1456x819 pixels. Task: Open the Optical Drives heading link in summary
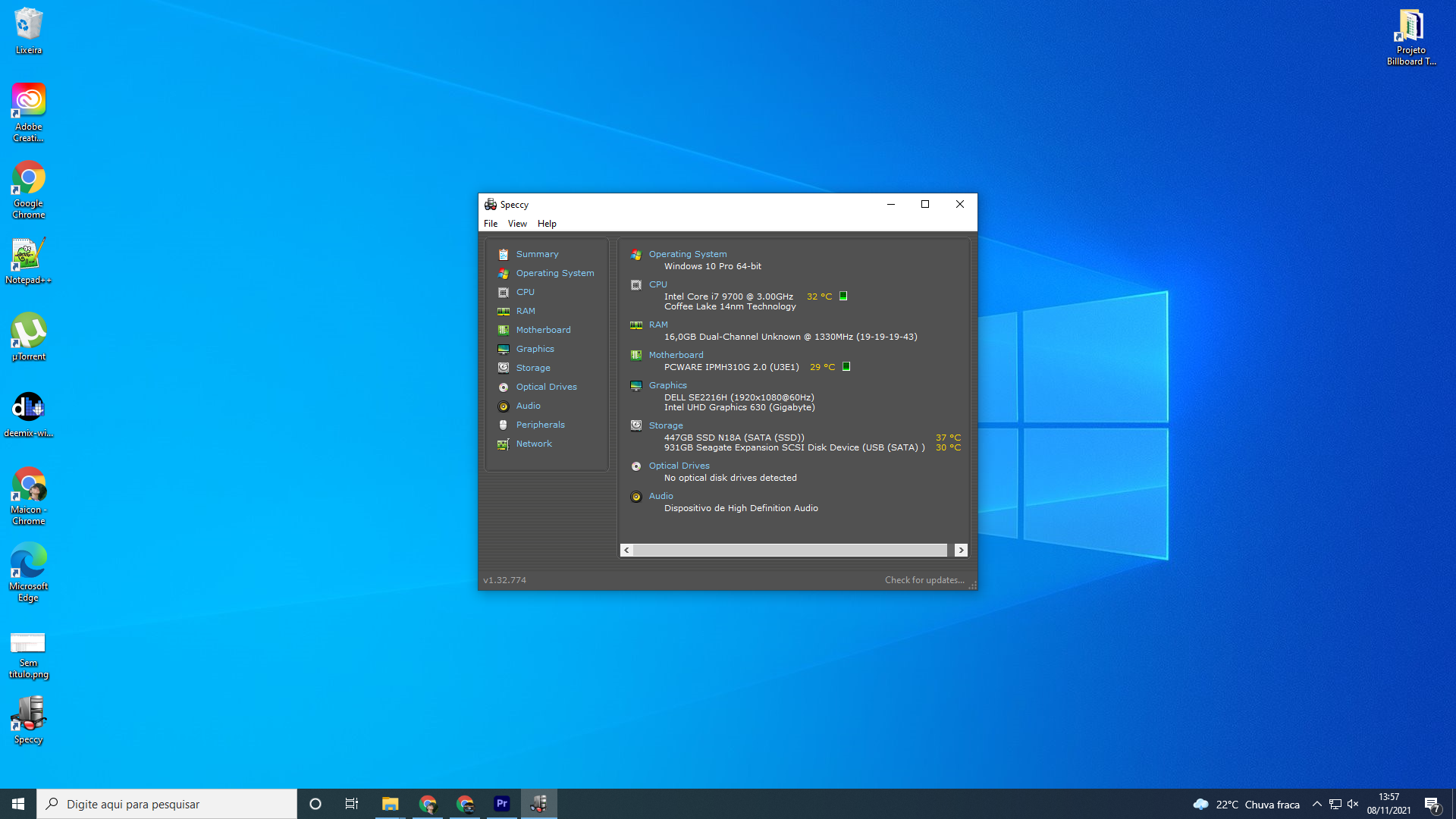[679, 466]
